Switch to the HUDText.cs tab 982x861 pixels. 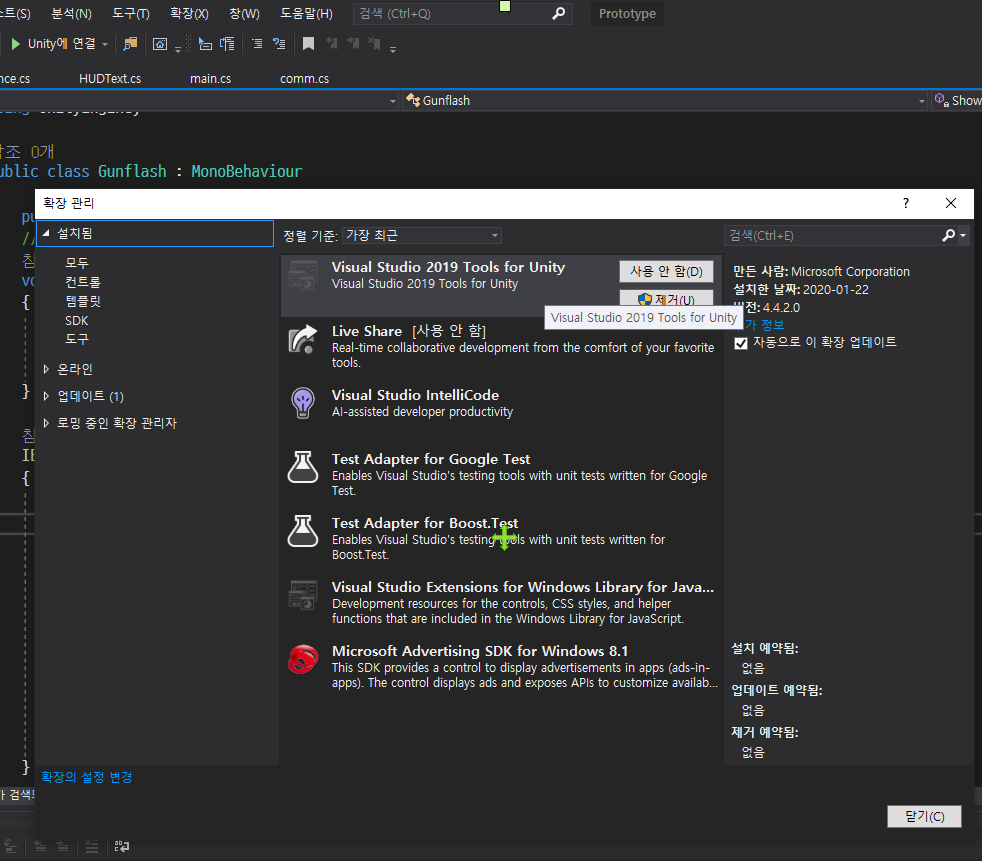(x=110, y=78)
